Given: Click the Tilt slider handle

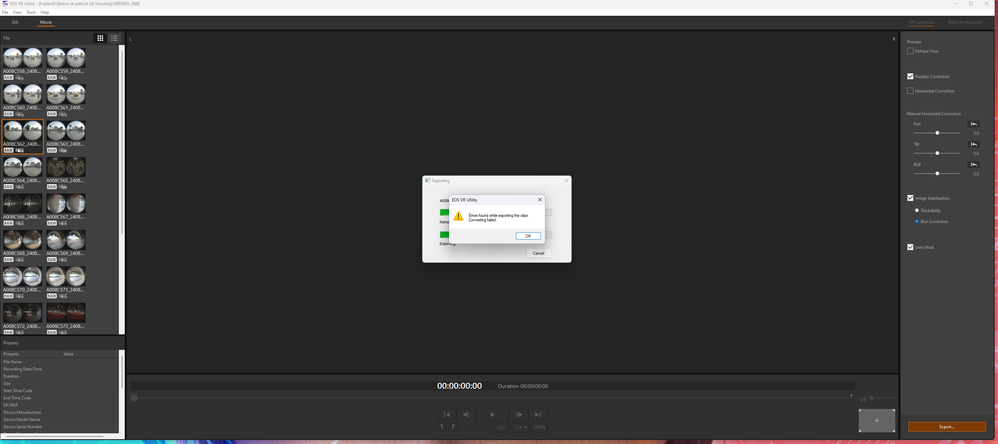Looking at the screenshot, I should [x=937, y=153].
